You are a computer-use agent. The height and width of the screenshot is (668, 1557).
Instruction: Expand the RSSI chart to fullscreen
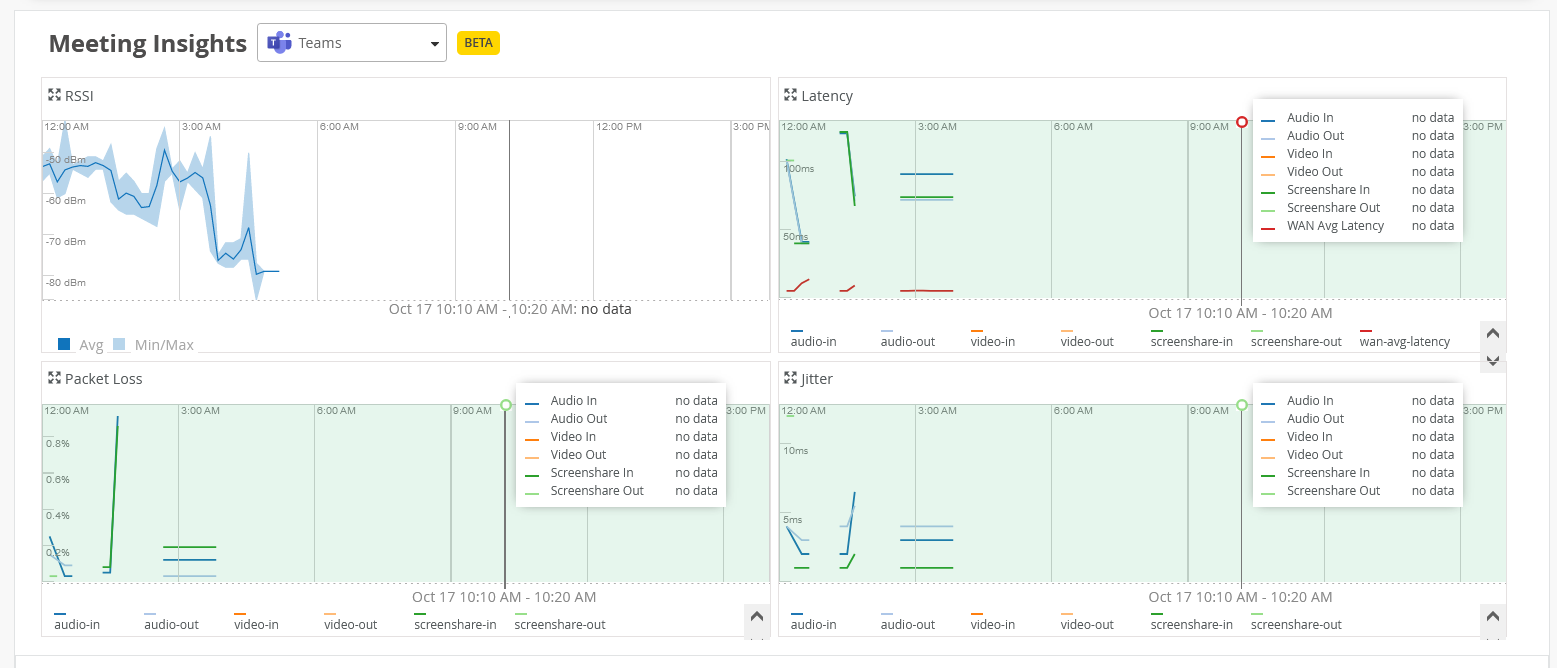(55, 95)
